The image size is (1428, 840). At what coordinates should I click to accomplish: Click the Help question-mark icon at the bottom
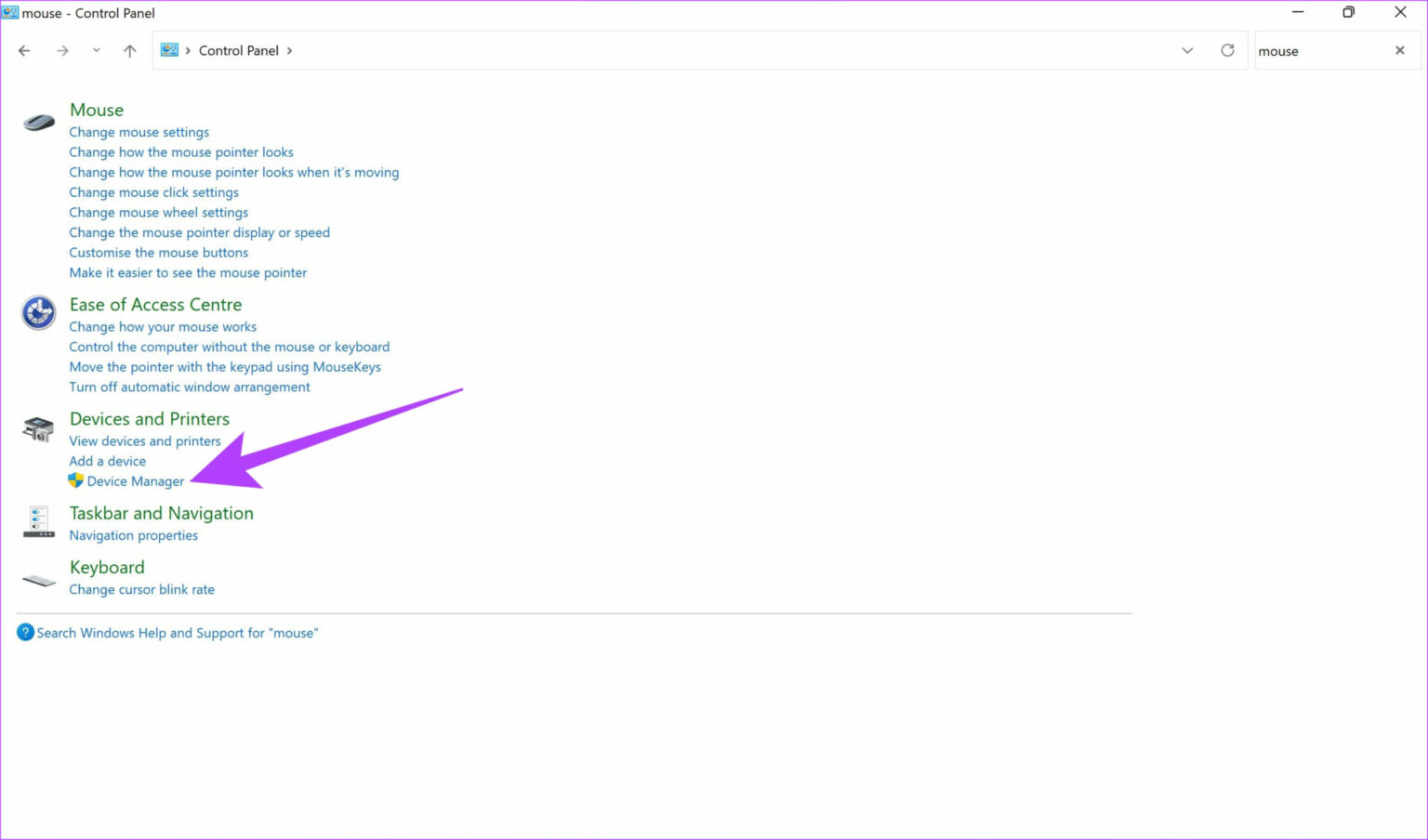pyautogui.click(x=24, y=632)
